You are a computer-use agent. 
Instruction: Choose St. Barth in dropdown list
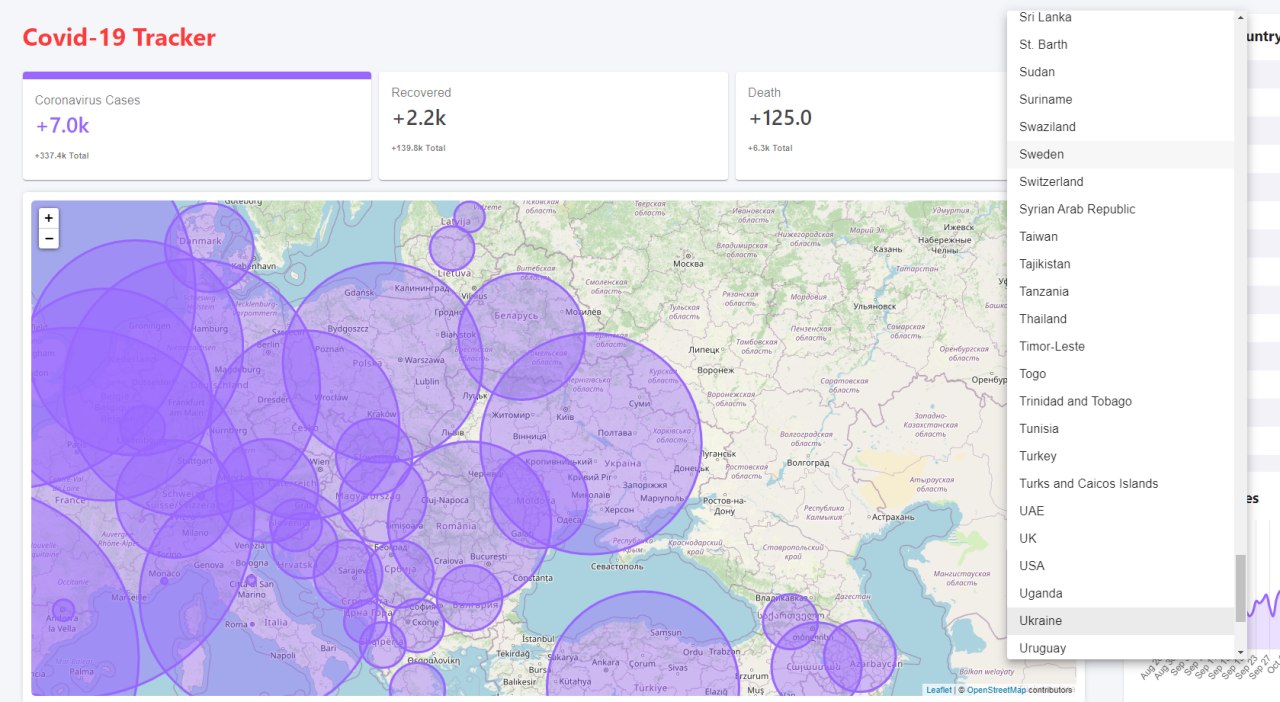tap(1120, 44)
